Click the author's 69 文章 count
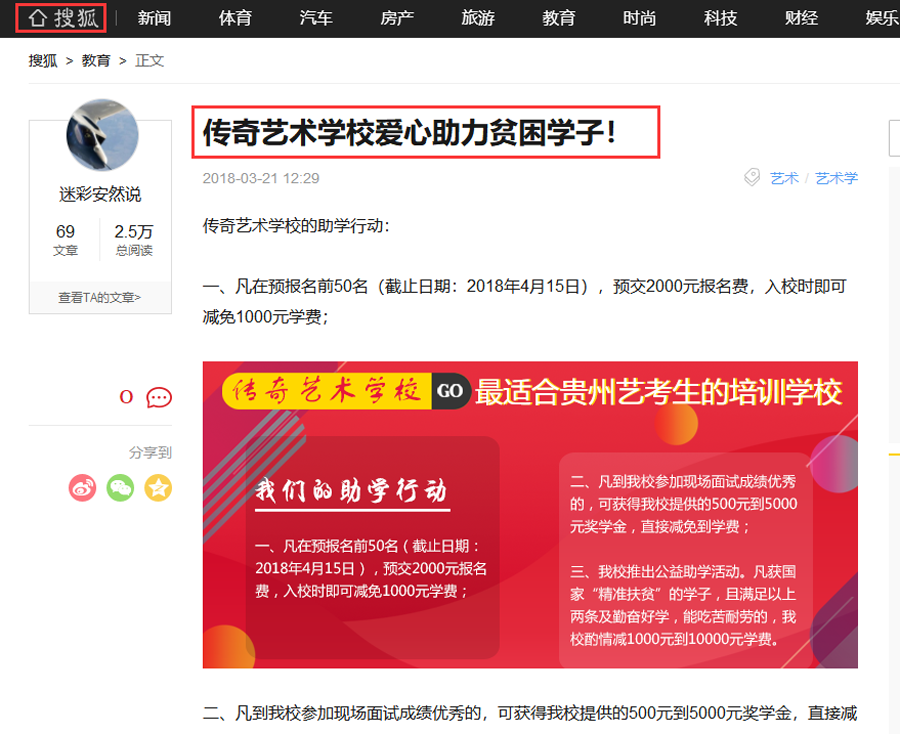Image resolution: width=900 pixels, height=734 pixels. [x=65, y=239]
